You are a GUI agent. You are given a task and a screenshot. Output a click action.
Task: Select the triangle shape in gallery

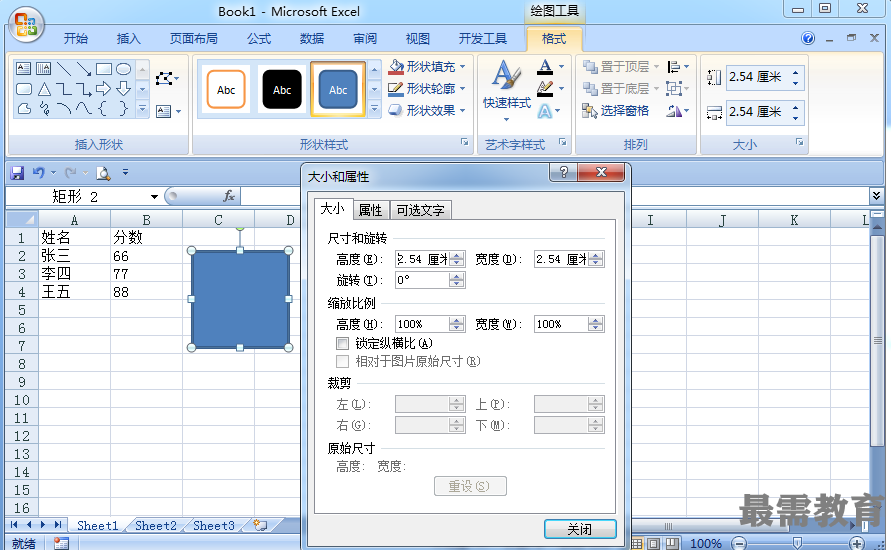coord(44,89)
